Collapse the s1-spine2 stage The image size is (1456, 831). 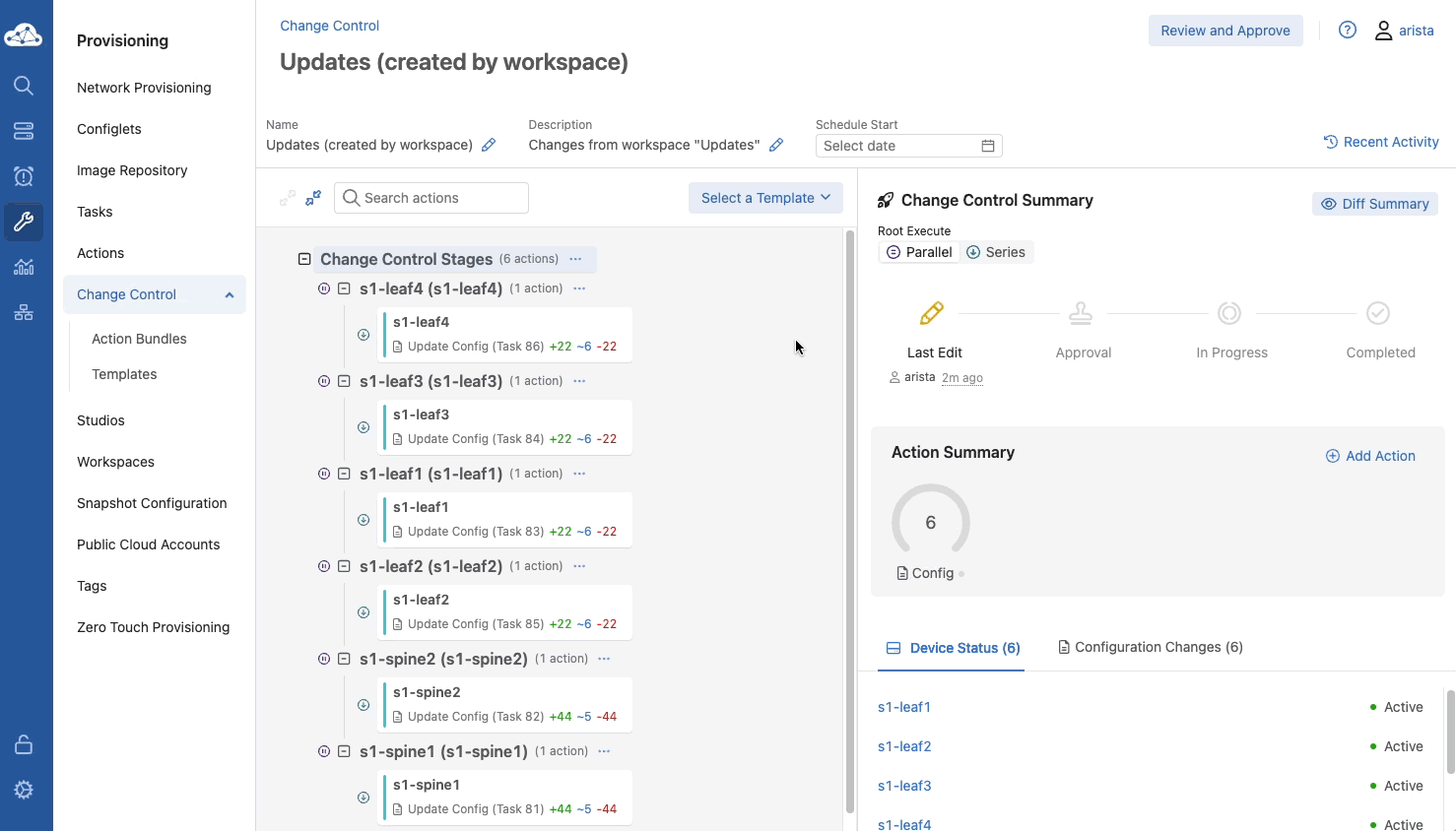pyautogui.click(x=344, y=659)
